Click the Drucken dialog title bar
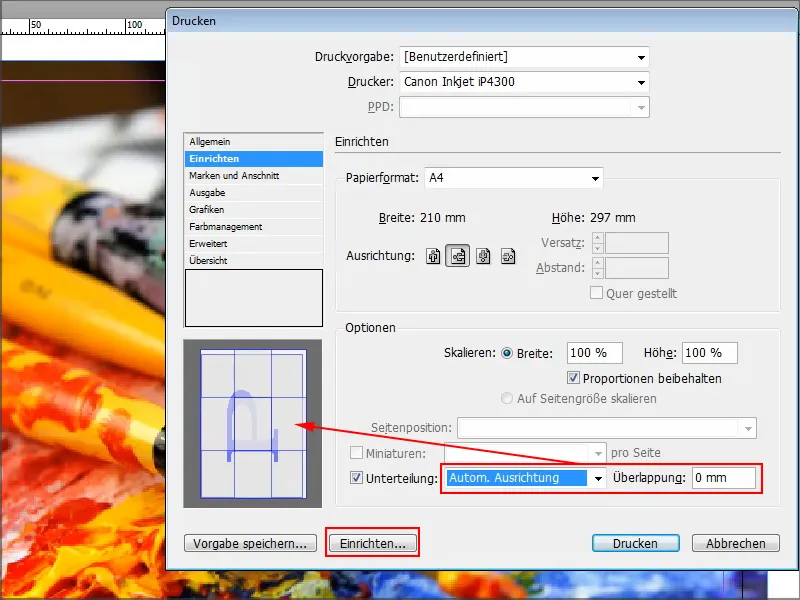800x600 pixels. pos(482,21)
